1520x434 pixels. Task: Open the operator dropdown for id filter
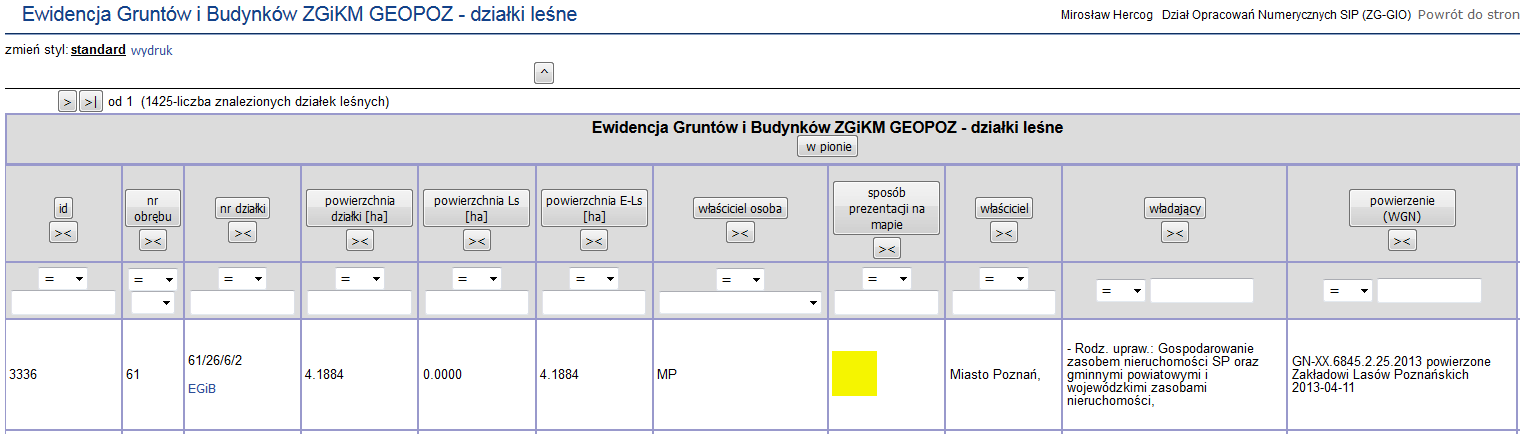point(62,279)
